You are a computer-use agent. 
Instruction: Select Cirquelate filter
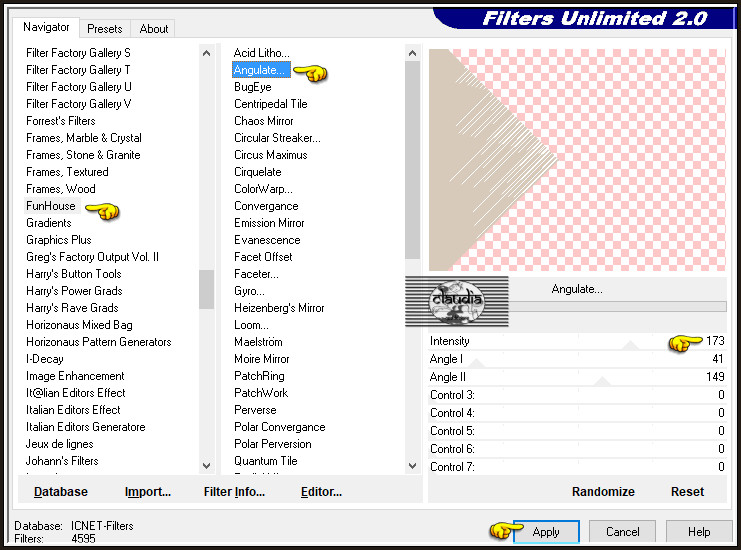point(258,172)
